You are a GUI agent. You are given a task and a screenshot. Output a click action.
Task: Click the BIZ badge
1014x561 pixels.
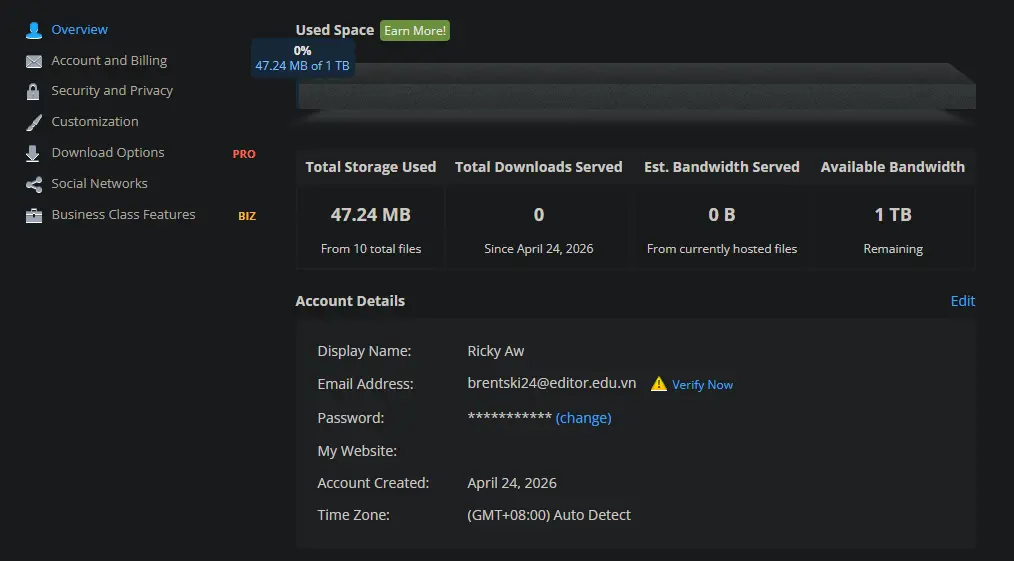(247, 216)
